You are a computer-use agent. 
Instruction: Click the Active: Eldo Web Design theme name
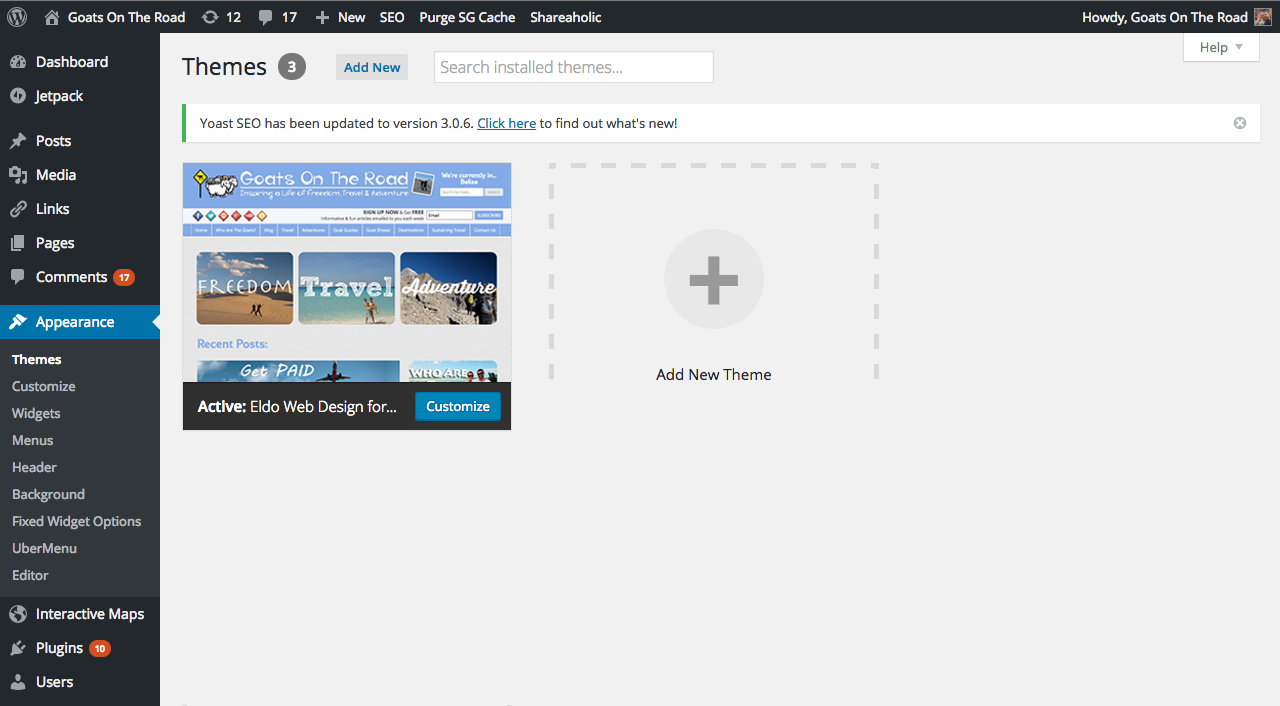coord(297,406)
